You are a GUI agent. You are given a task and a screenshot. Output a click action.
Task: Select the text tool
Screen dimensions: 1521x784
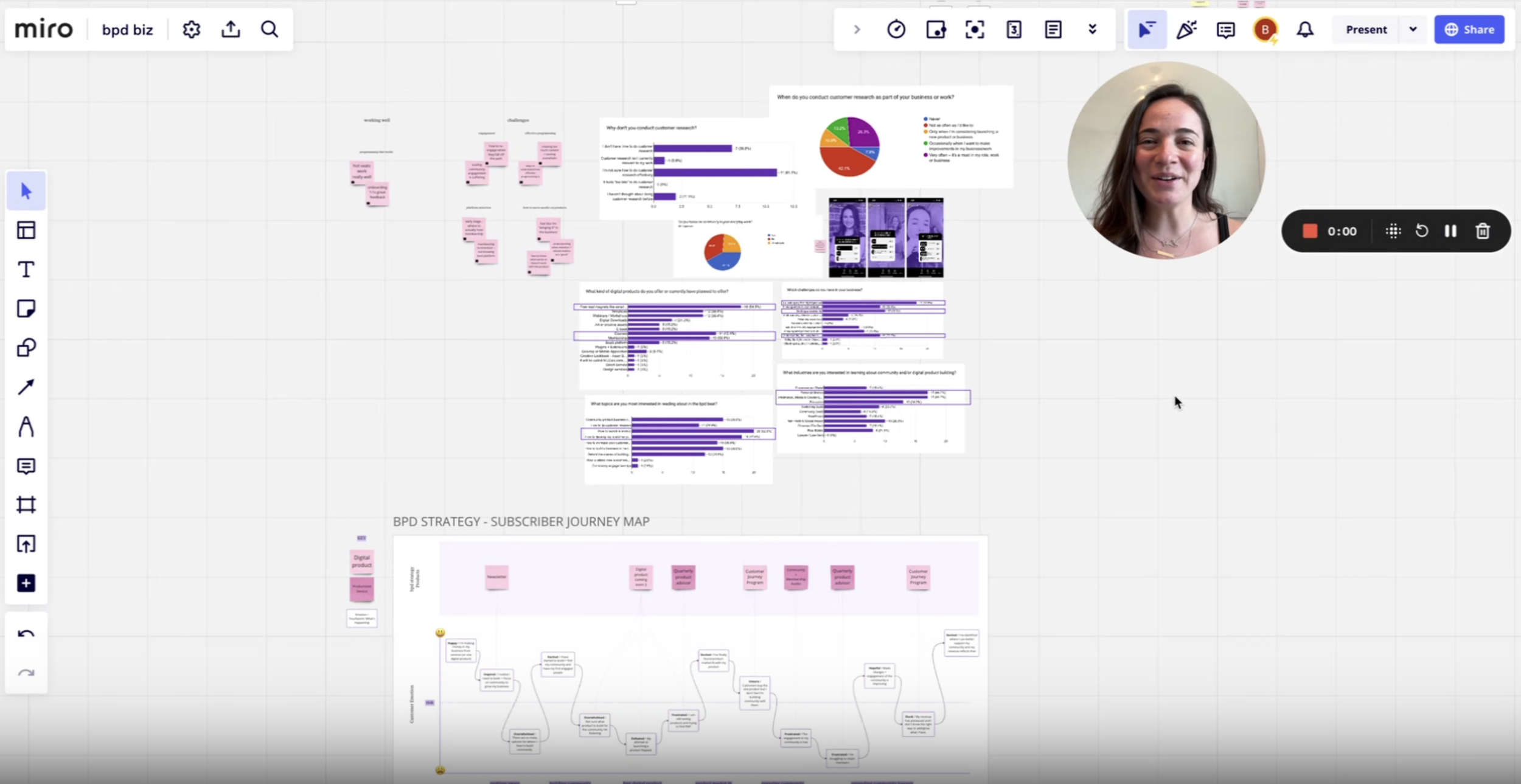[x=26, y=269]
